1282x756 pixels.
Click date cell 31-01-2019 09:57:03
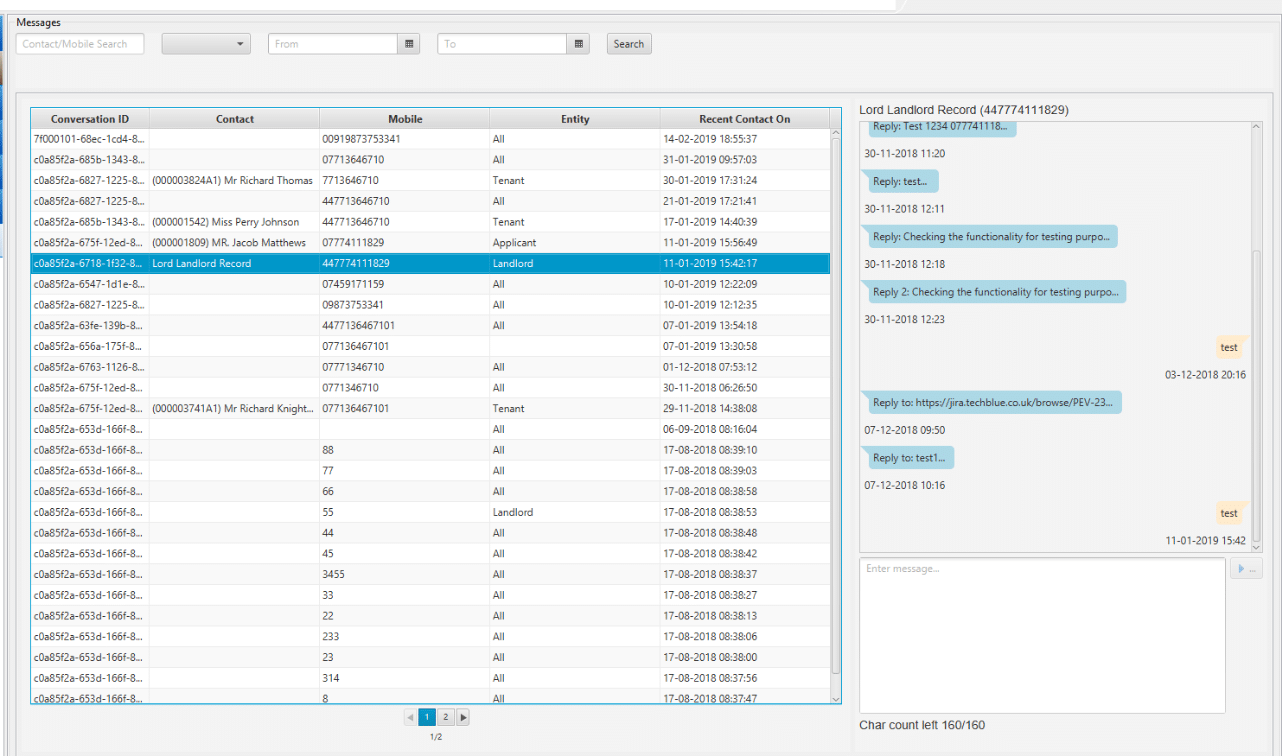coord(745,160)
